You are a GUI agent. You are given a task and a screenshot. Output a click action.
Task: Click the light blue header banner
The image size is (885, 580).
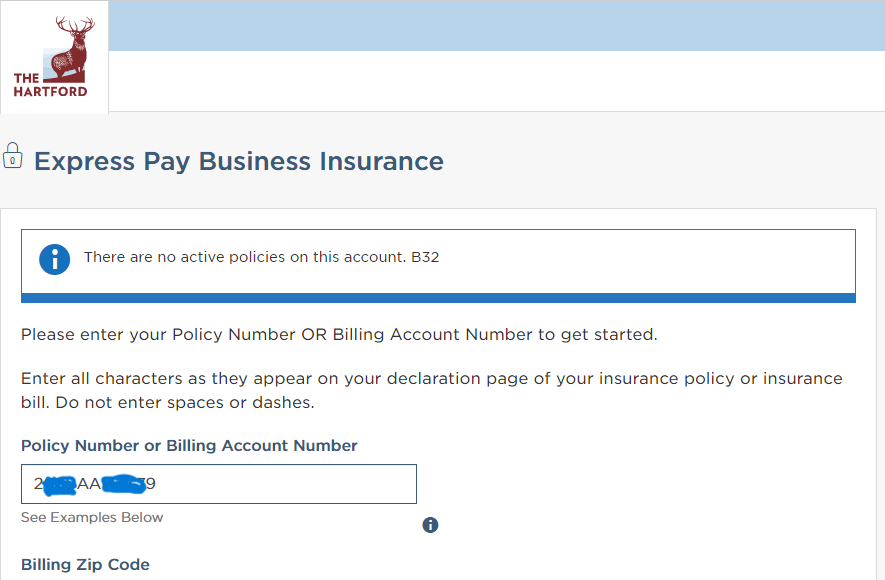[x=496, y=26]
